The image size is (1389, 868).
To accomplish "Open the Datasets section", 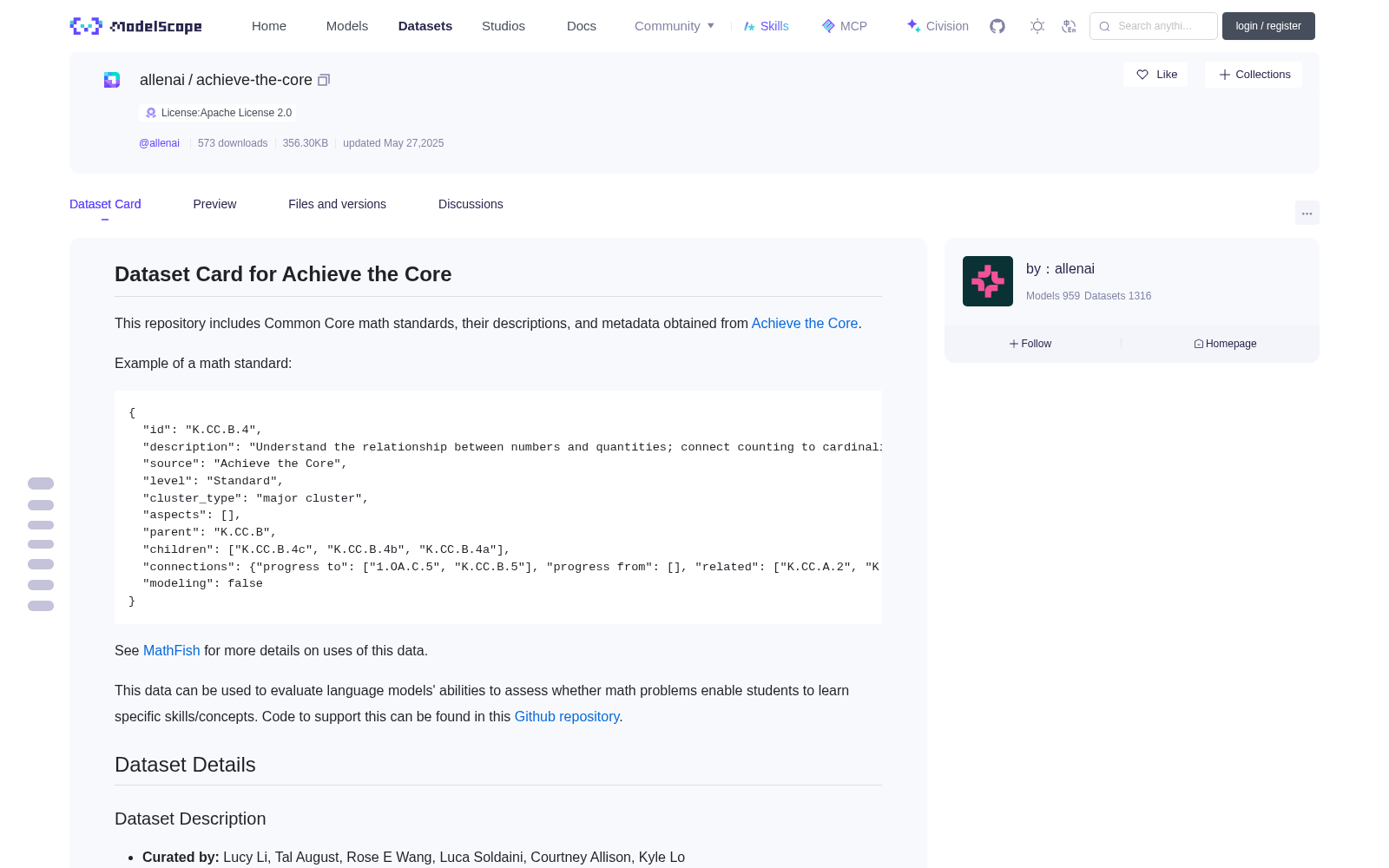I will (425, 26).
